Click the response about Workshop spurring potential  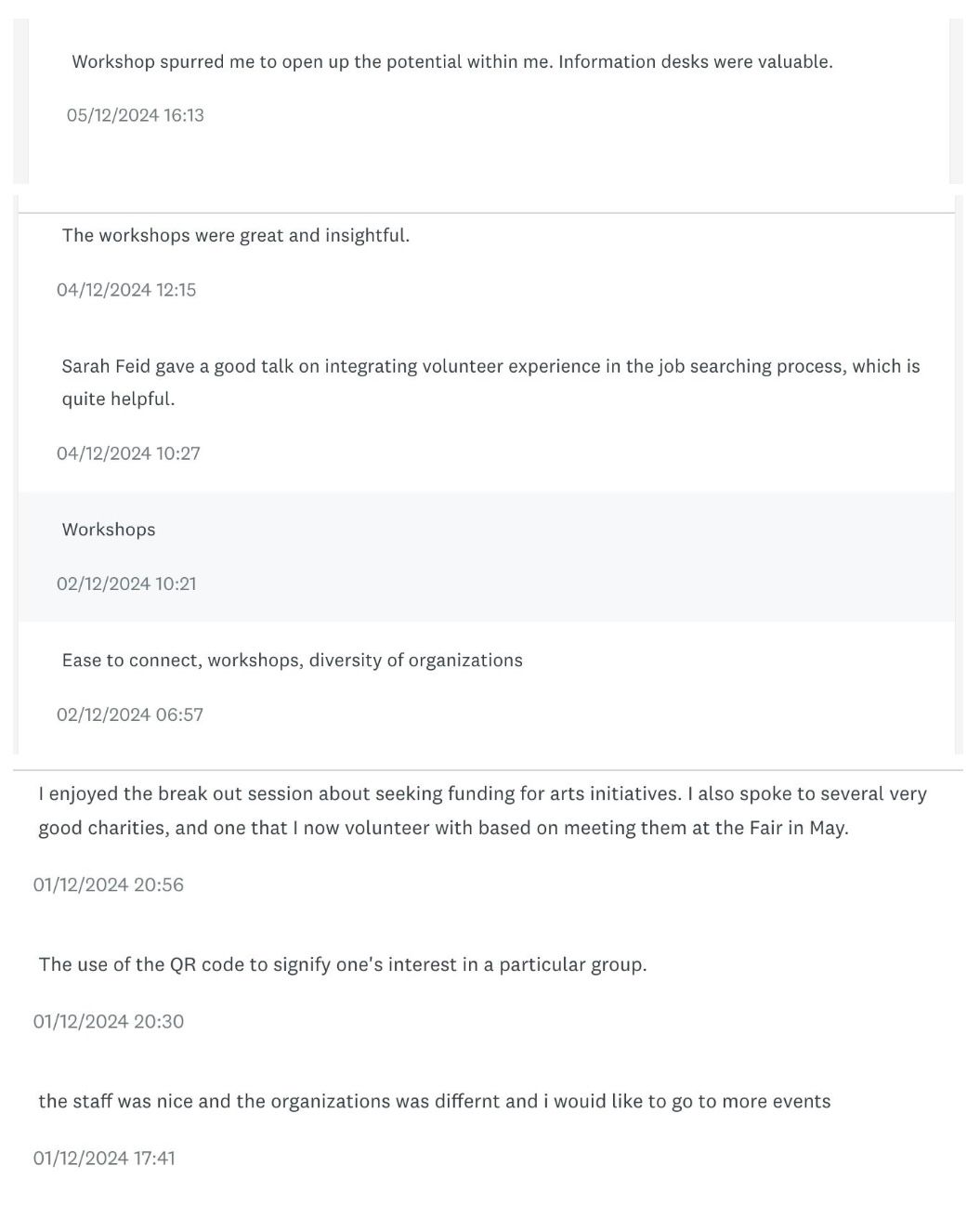[x=451, y=62]
